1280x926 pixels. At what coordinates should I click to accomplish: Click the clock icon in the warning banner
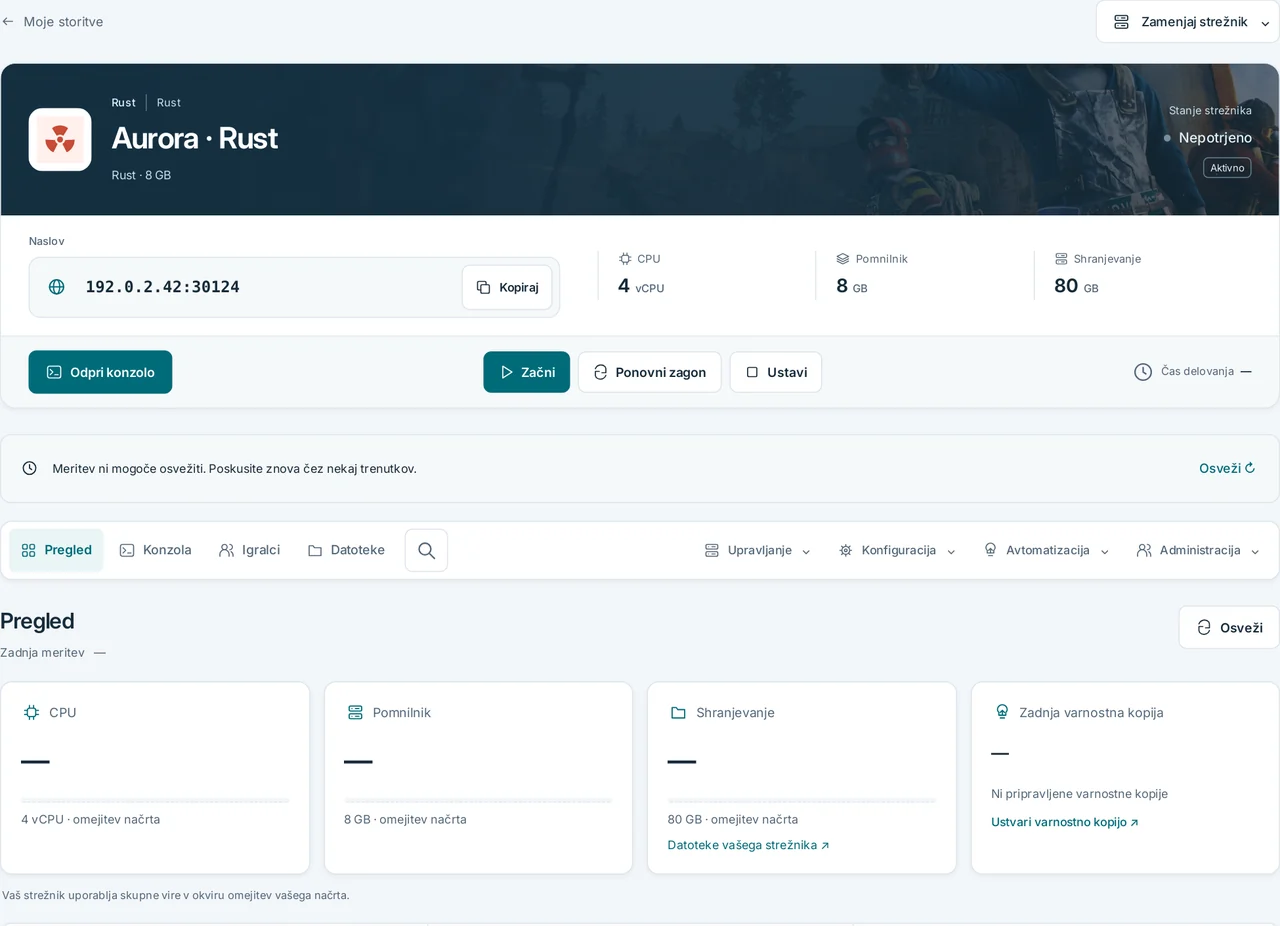click(30, 468)
